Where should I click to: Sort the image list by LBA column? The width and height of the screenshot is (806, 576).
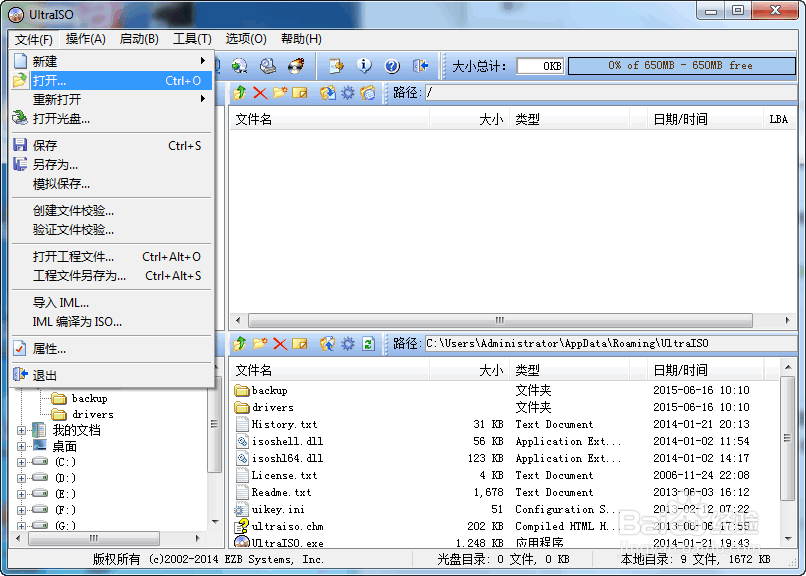pos(779,119)
